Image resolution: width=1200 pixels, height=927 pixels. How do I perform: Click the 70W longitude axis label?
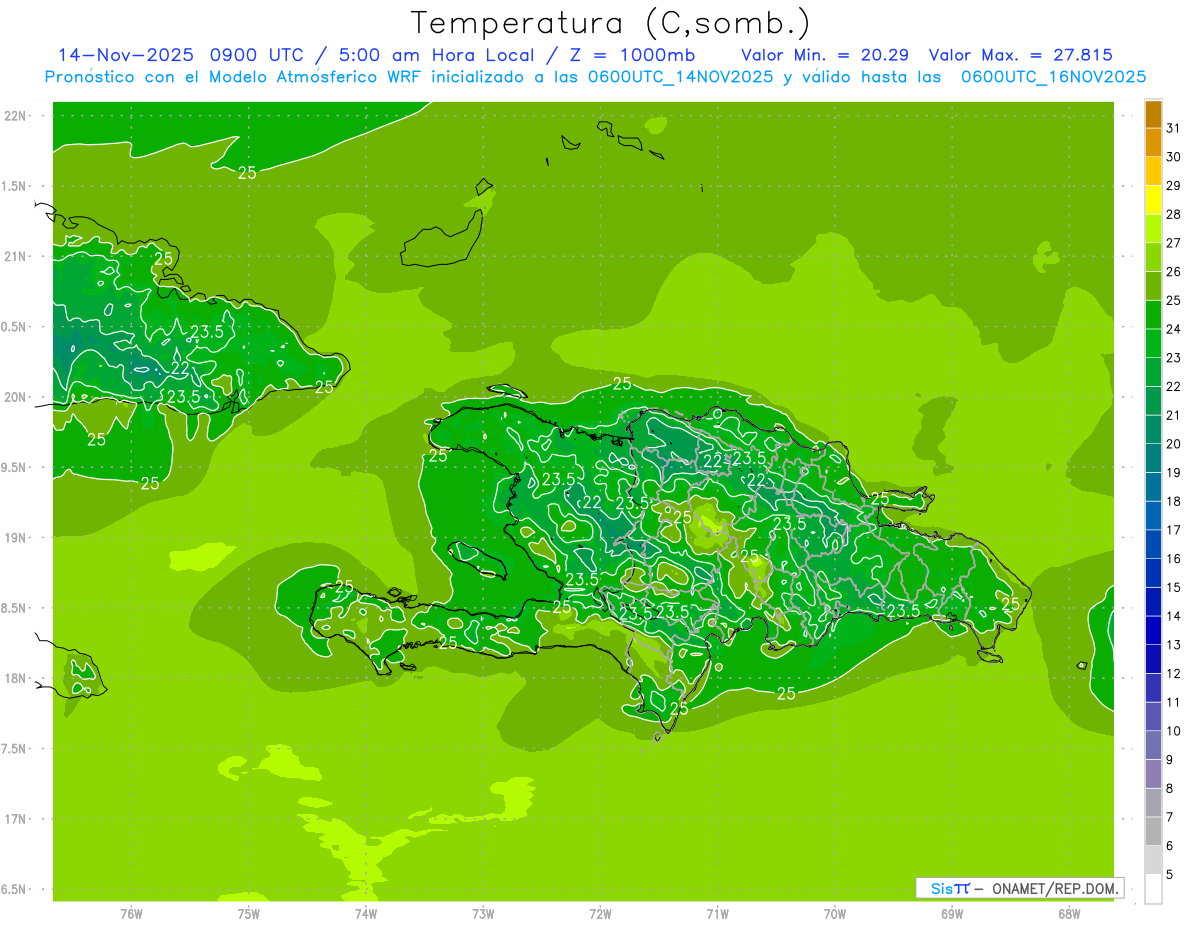pyautogui.click(x=835, y=914)
